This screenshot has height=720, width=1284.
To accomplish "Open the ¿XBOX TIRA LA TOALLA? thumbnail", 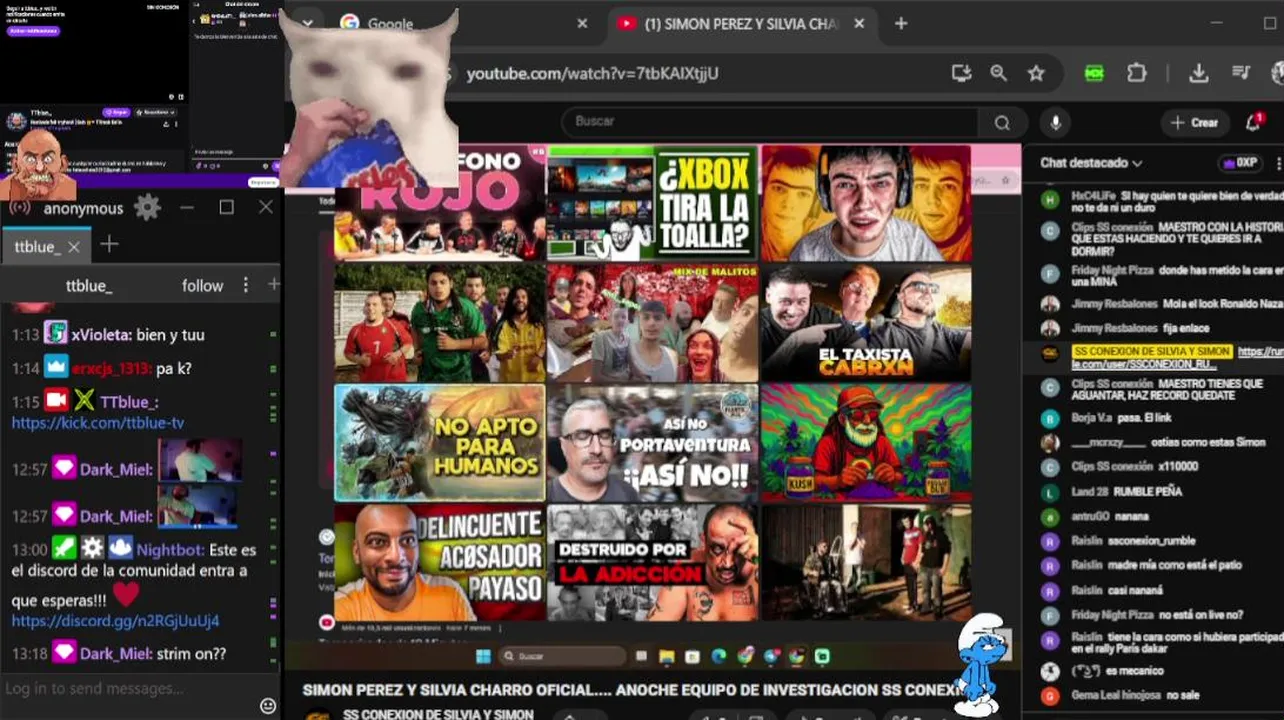I will pos(653,203).
